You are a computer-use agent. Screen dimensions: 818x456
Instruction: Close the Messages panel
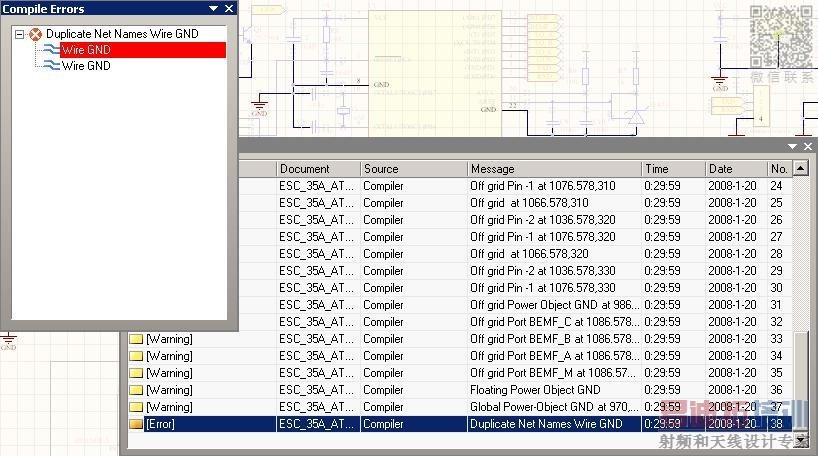coord(808,147)
